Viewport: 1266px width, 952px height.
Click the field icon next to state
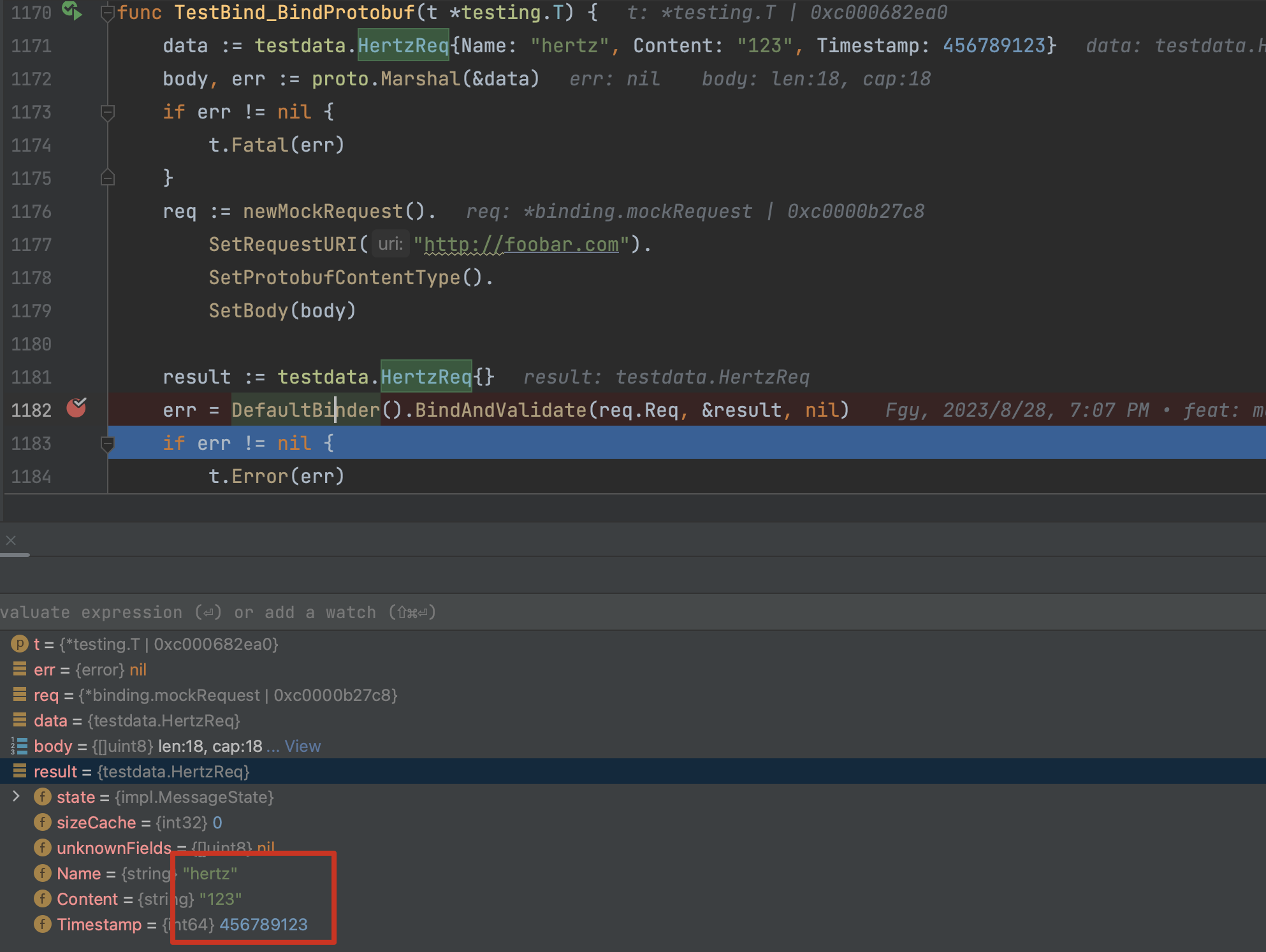click(42, 797)
